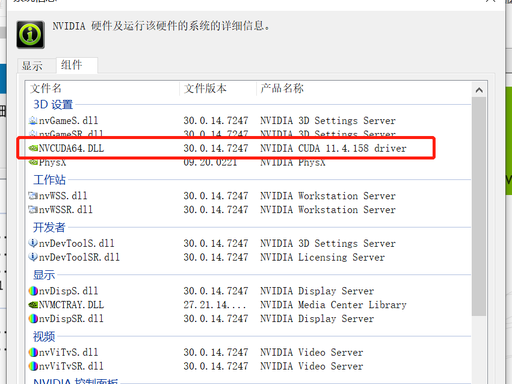The height and width of the screenshot is (384, 512).
Task: Click the nvGameS.dll file icon
Action: pyautogui.click(x=33, y=120)
